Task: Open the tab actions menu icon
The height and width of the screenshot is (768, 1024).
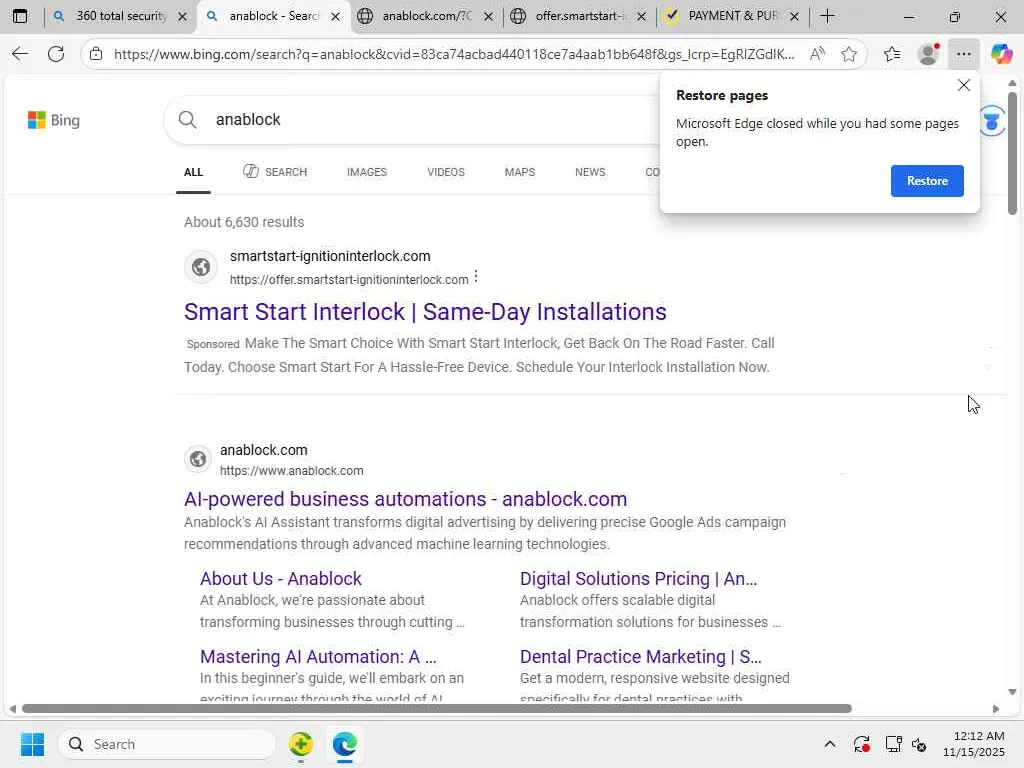Action: point(20,16)
